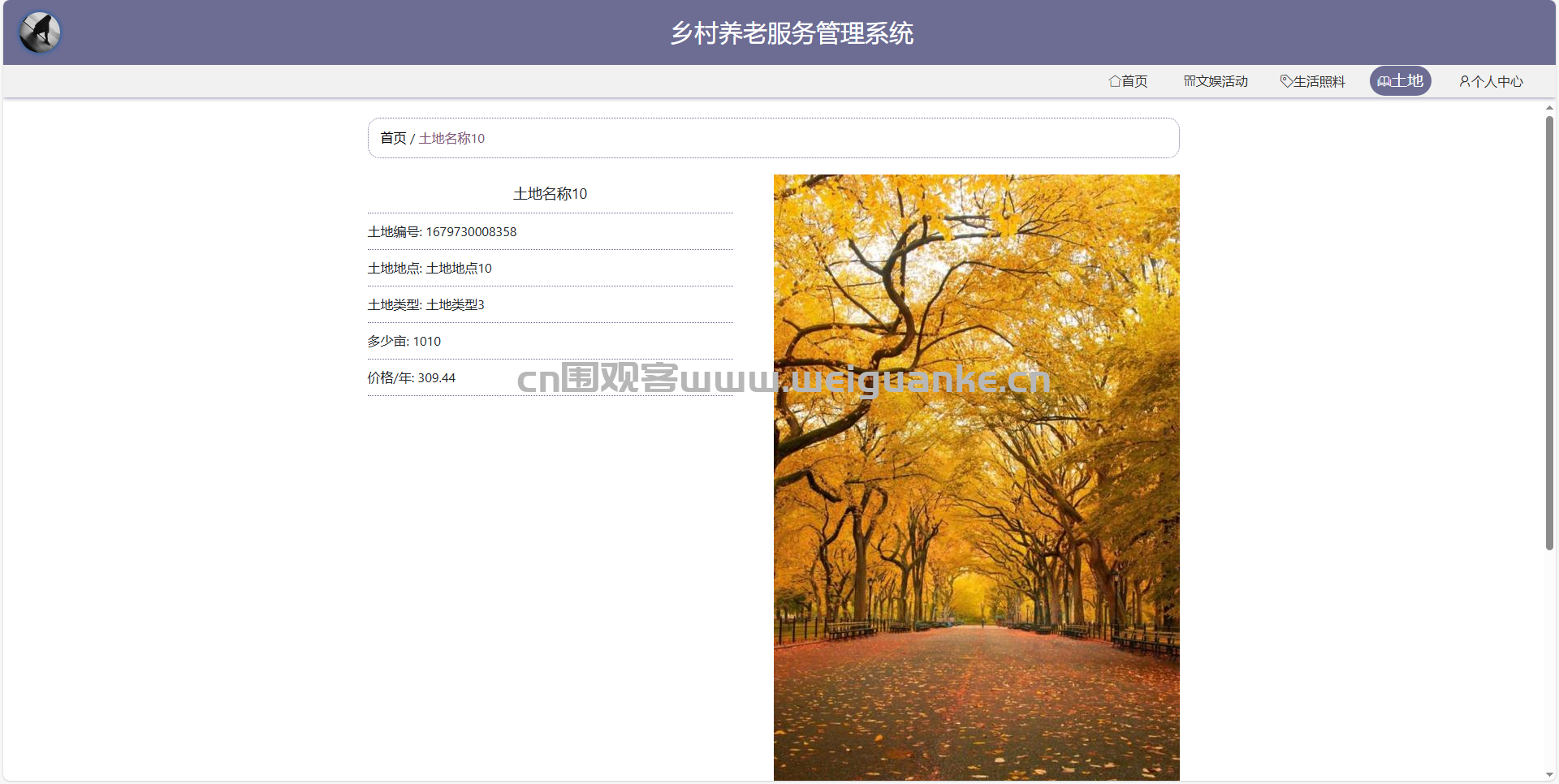This screenshot has width=1559, height=784.
Task: Click the round logo avatar in header
Action: tap(40, 32)
